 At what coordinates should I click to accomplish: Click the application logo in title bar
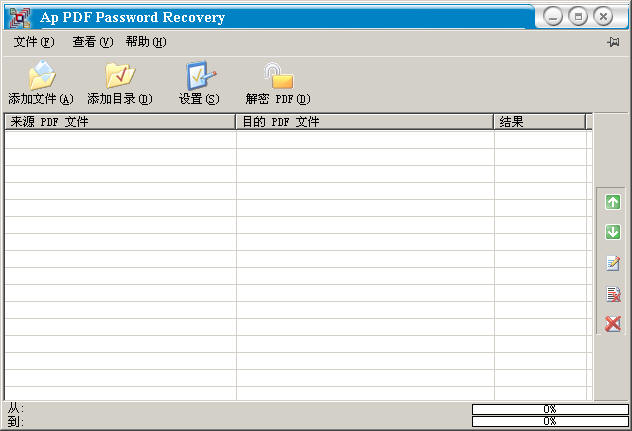[x=19, y=17]
